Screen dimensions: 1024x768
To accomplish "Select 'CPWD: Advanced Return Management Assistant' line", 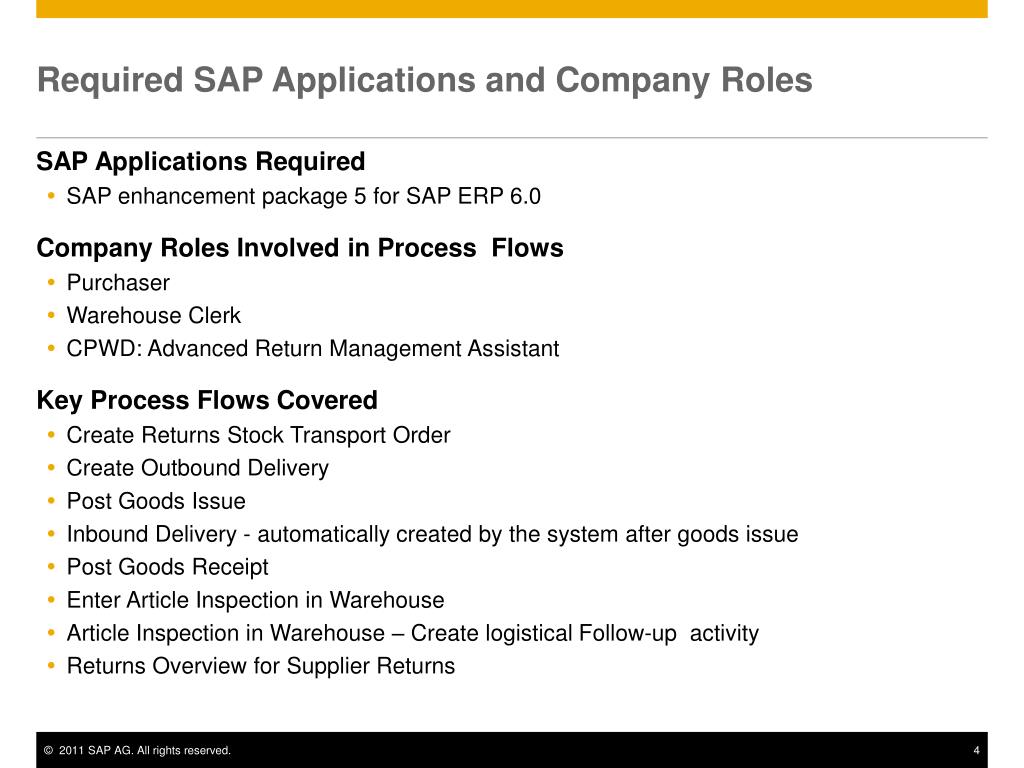I will (313, 349).
